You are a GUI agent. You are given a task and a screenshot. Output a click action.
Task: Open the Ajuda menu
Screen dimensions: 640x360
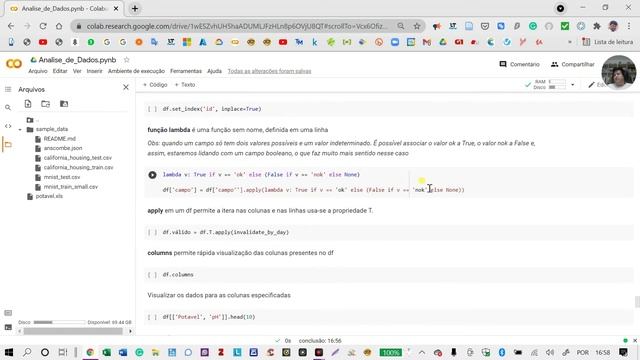point(214,71)
